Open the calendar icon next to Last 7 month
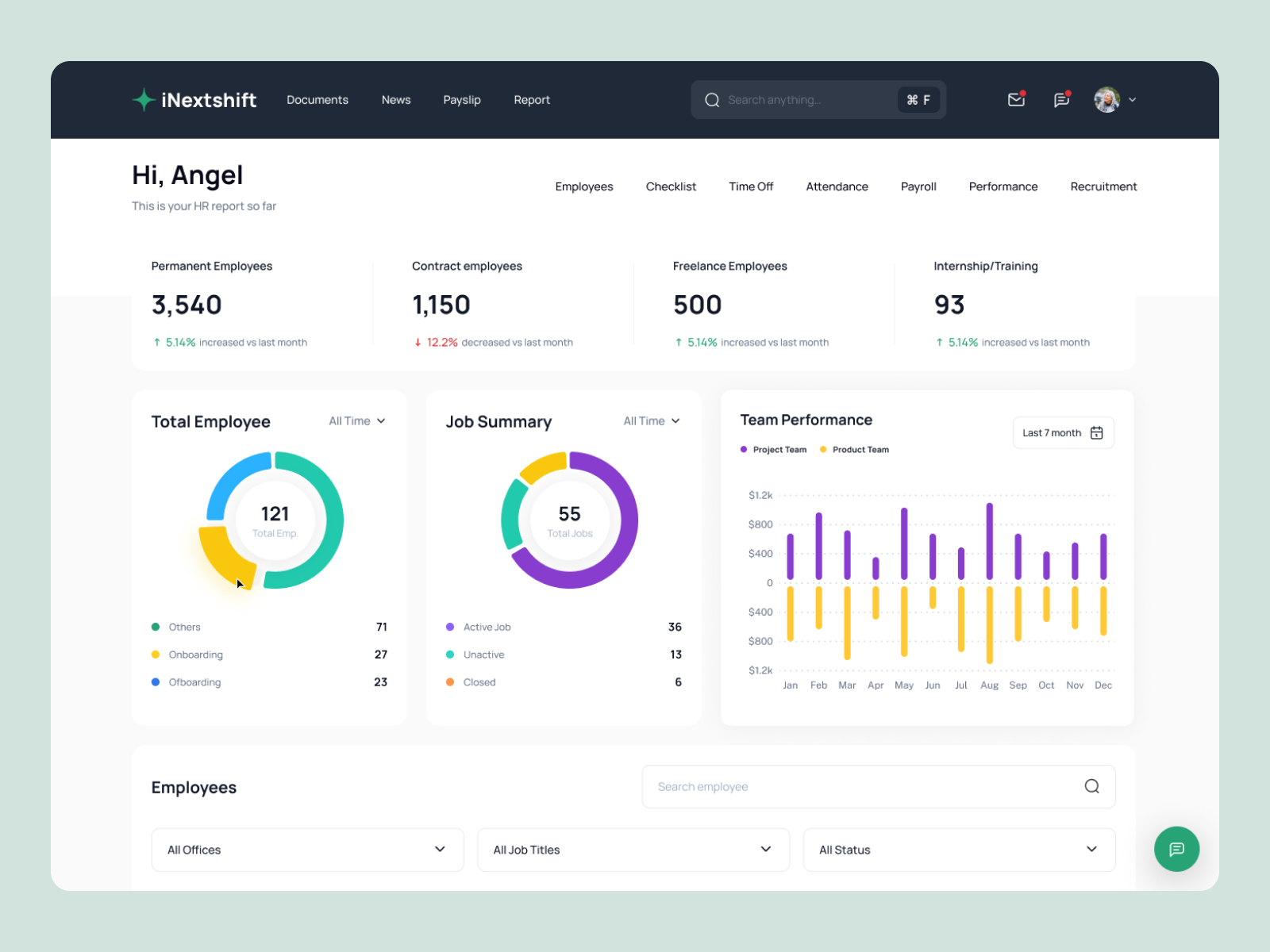Image resolution: width=1270 pixels, height=952 pixels. 1097,432
